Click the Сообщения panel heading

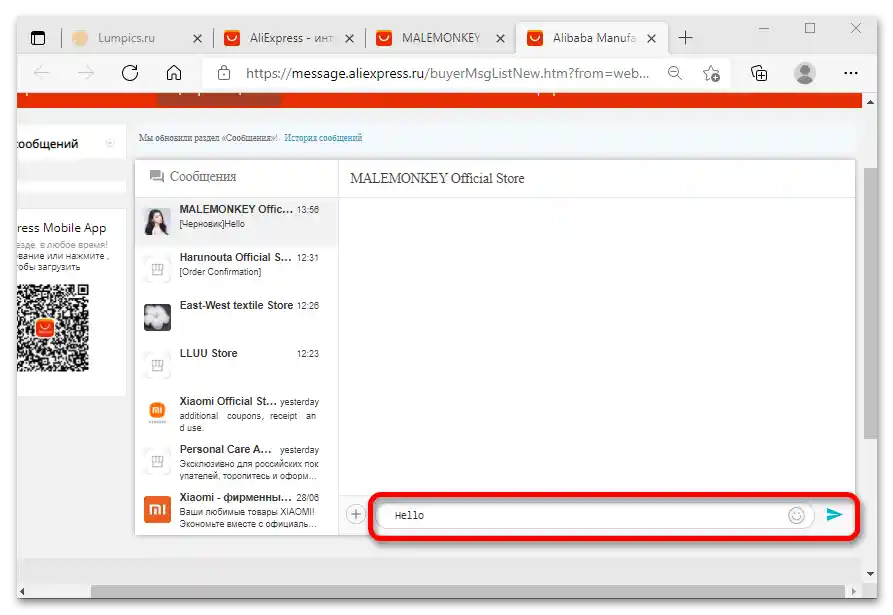pyautogui.click(x=203, y=177)
